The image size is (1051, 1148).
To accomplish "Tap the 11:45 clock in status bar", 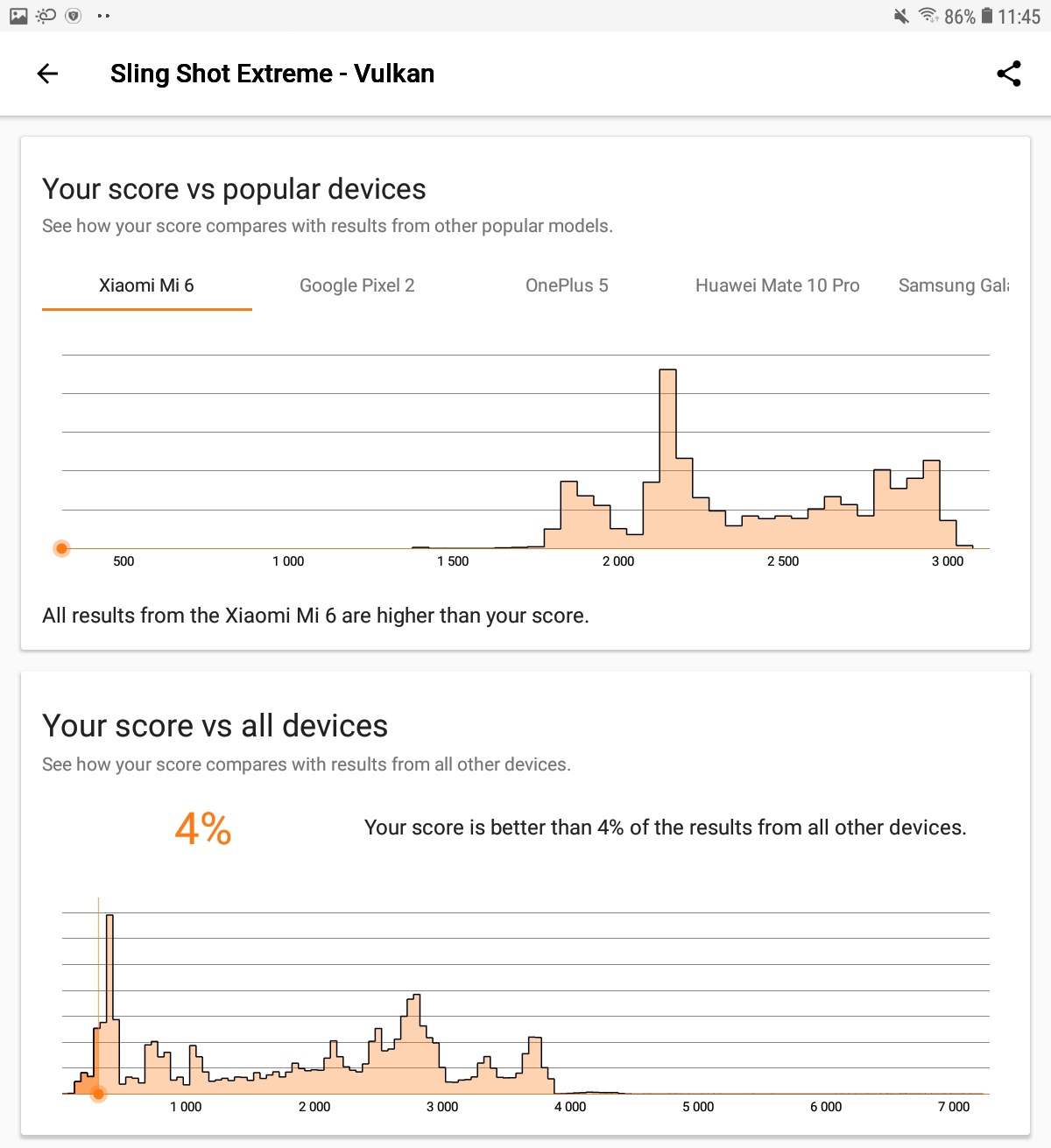I will click(x=1019, y=17).
